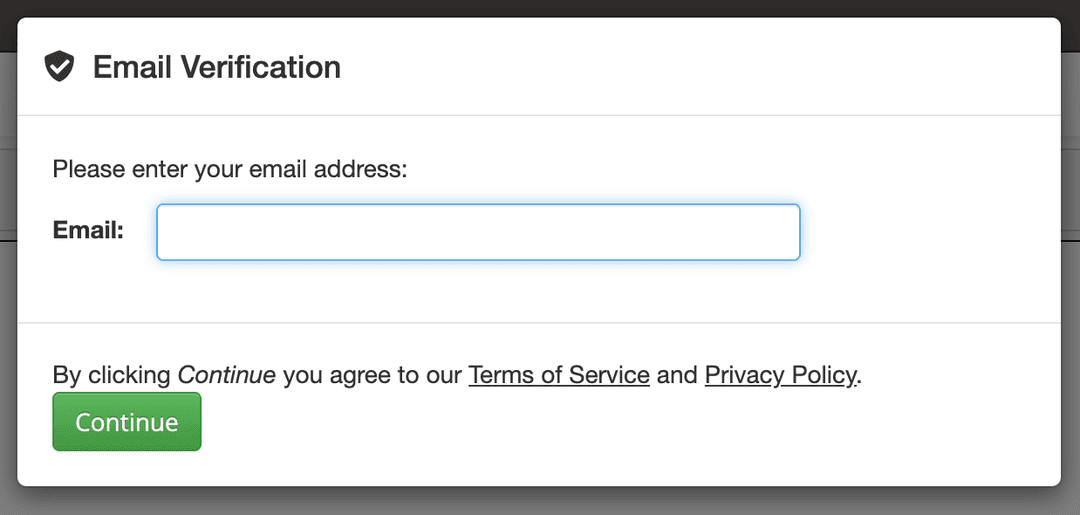Click the dimmed backdrop right of the dialog

(1071, 275)
